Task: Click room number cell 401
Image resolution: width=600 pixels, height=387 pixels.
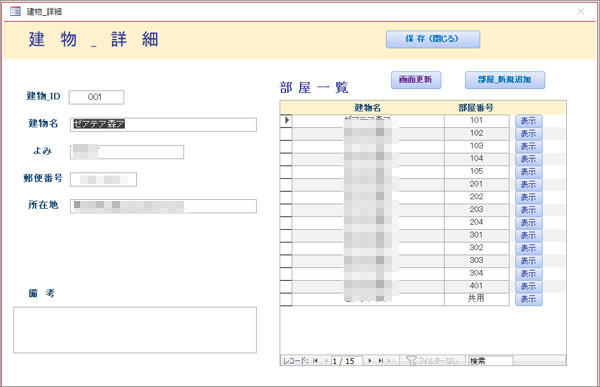Action: (x=477, y=286)
